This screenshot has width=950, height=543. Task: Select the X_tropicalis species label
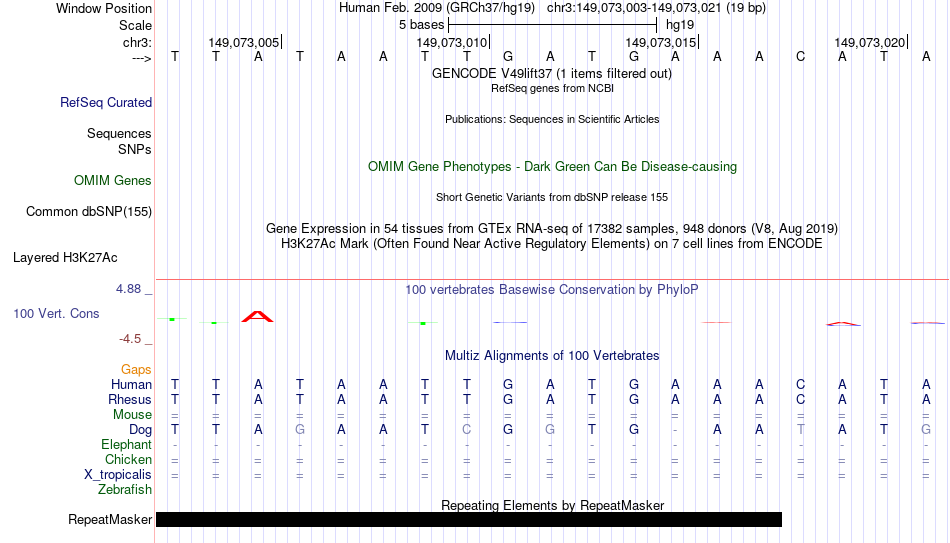click(118, 475)
